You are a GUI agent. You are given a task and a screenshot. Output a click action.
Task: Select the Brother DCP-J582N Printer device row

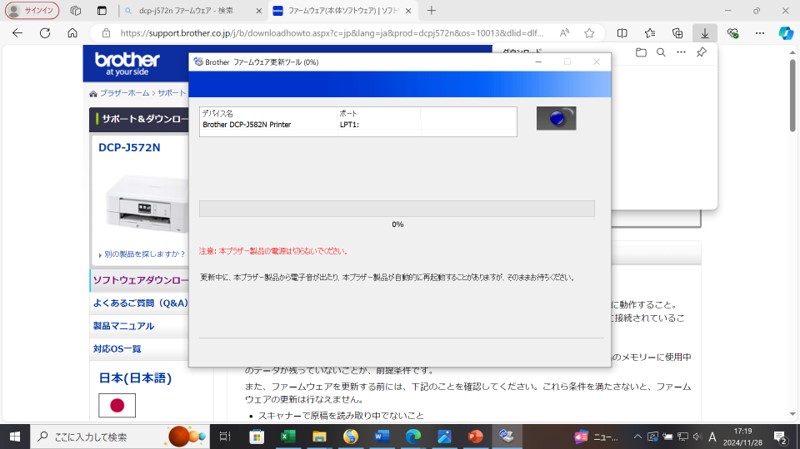point(358,124)
